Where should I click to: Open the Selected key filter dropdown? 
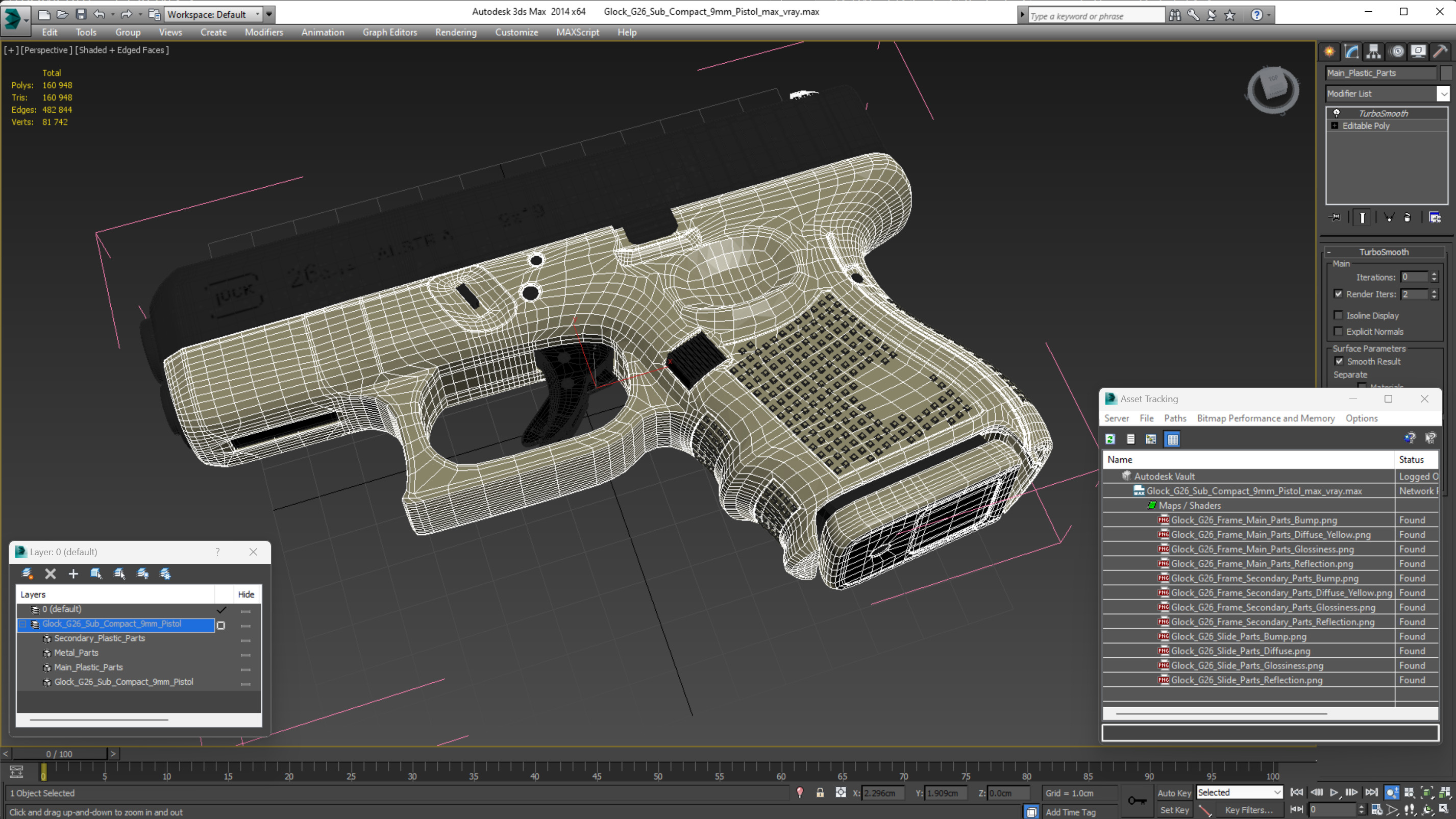point(1240,792)
